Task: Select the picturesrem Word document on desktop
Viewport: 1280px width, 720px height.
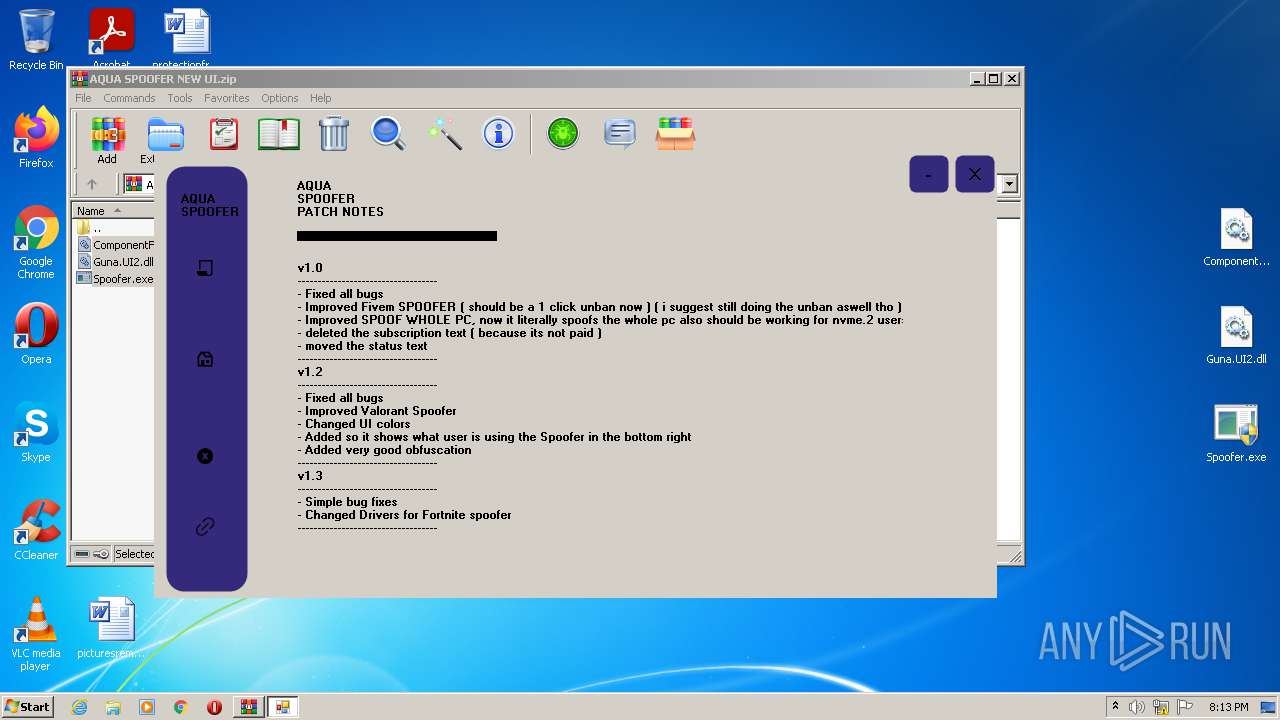Action: 111,628
